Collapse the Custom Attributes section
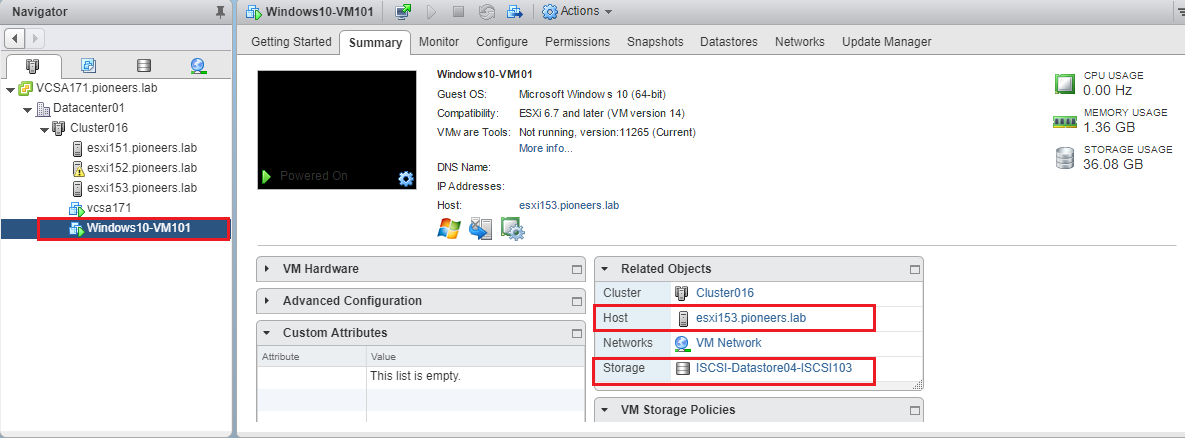 [268, 333]
